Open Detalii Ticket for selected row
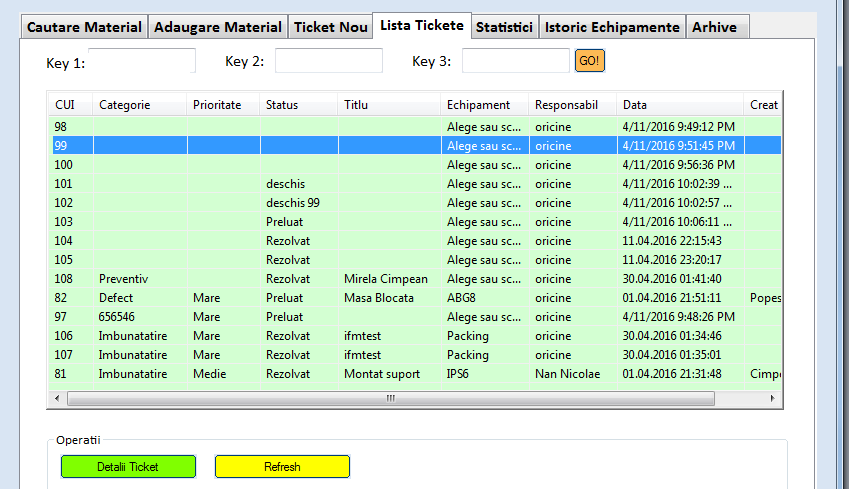This screenshot has height=489, width=849. [x=128, y=467]
